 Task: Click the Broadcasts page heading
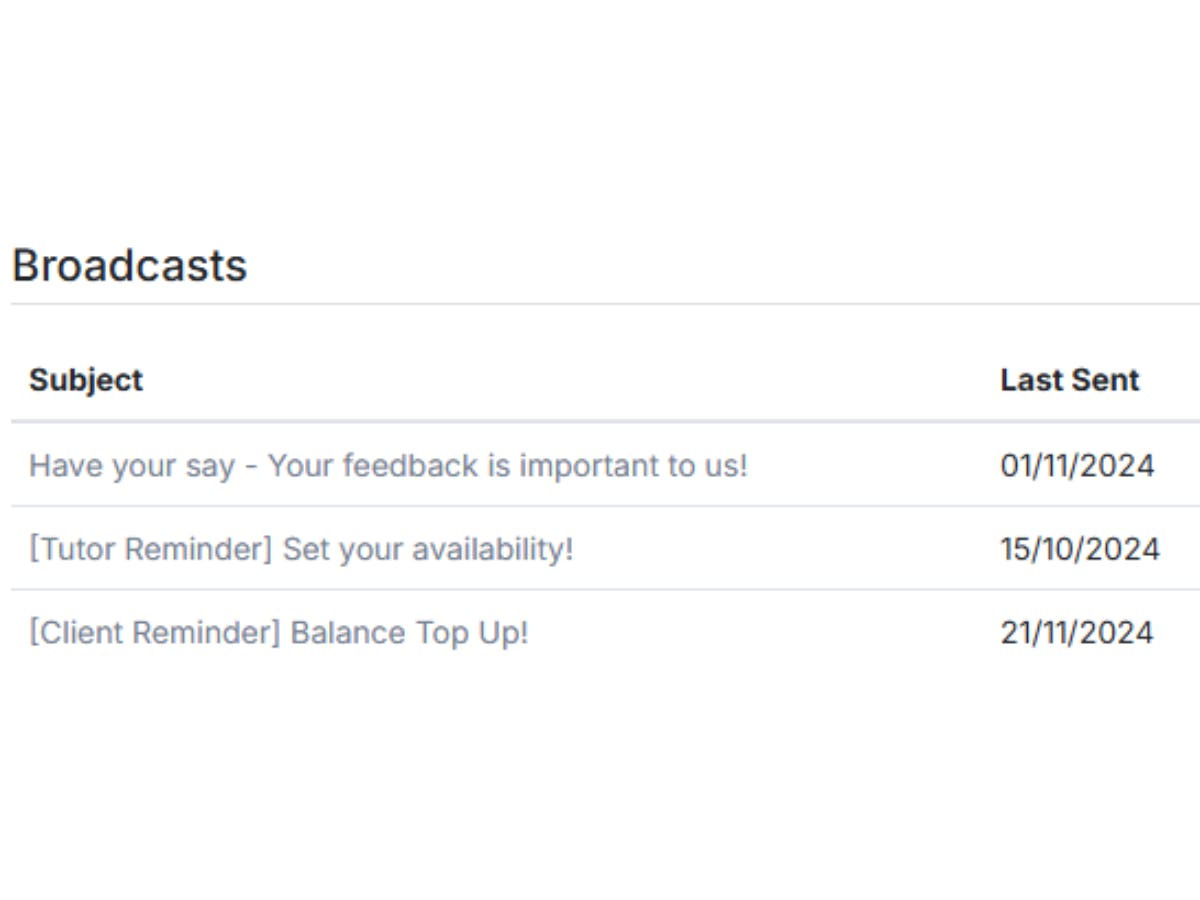tap(129, 266)
